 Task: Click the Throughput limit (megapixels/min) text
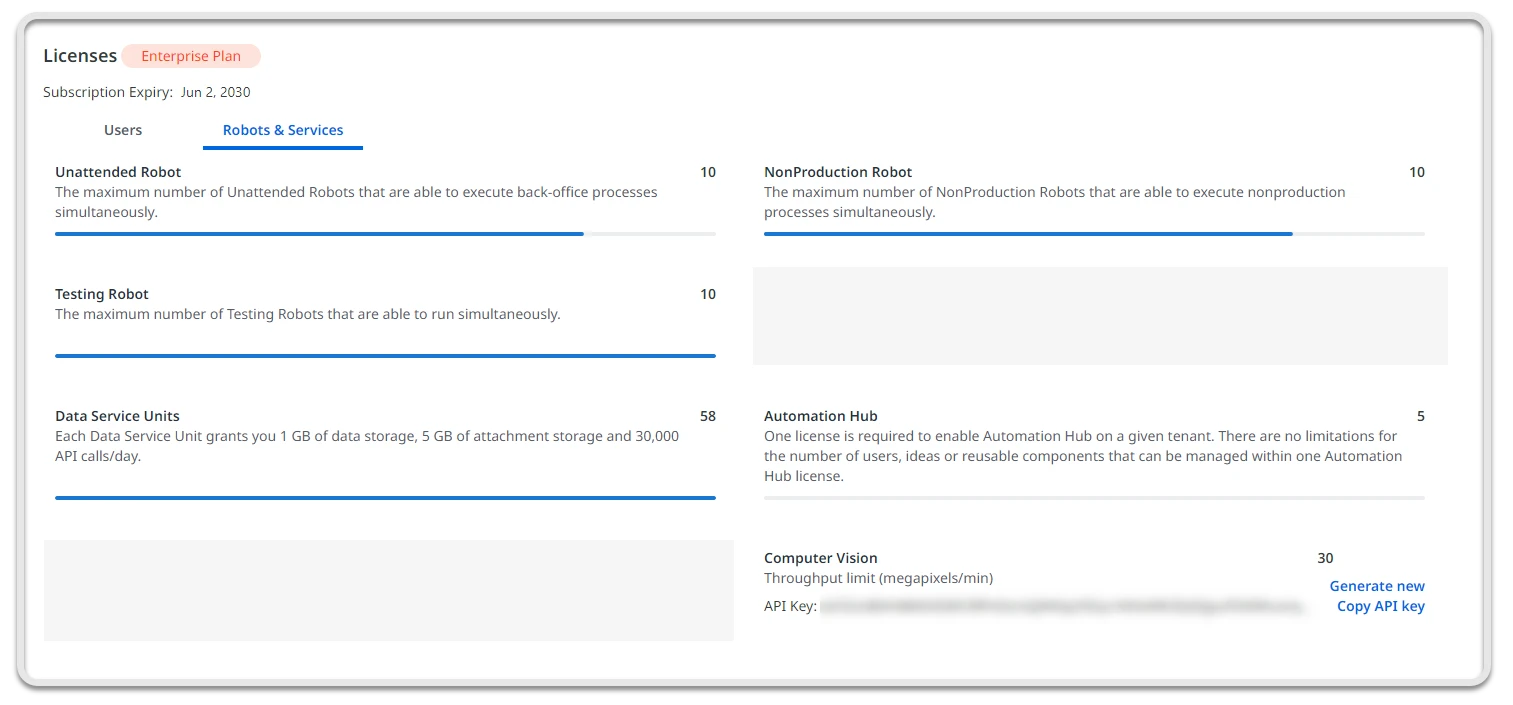(879, 578)
